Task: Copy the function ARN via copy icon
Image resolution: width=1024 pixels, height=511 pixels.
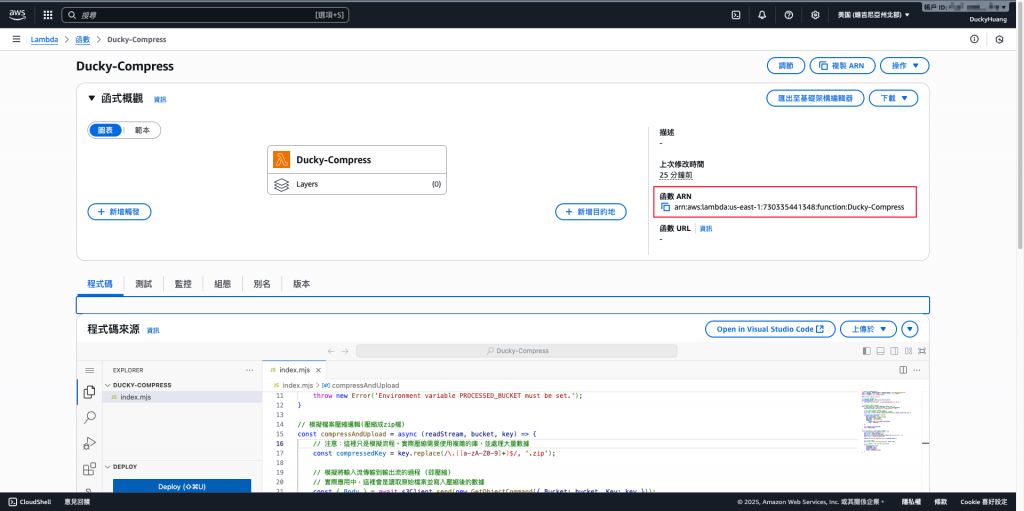Action: pos(665,207)
